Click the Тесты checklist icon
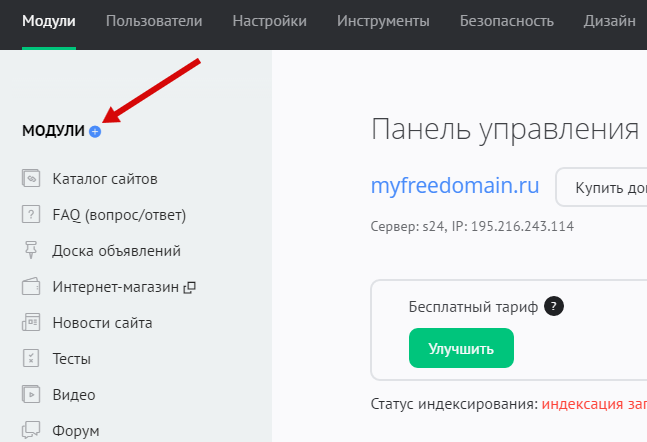This screenshot has width=647, height=442. 30,358
